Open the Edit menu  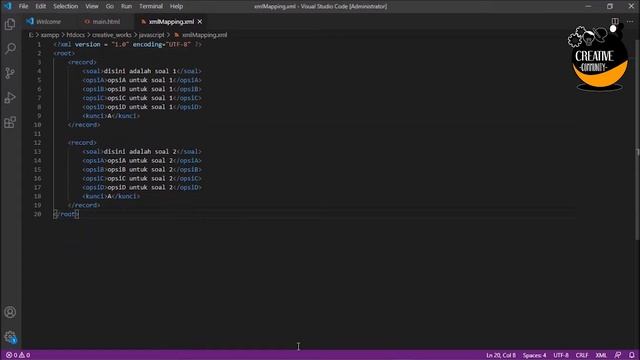[40, 6]
